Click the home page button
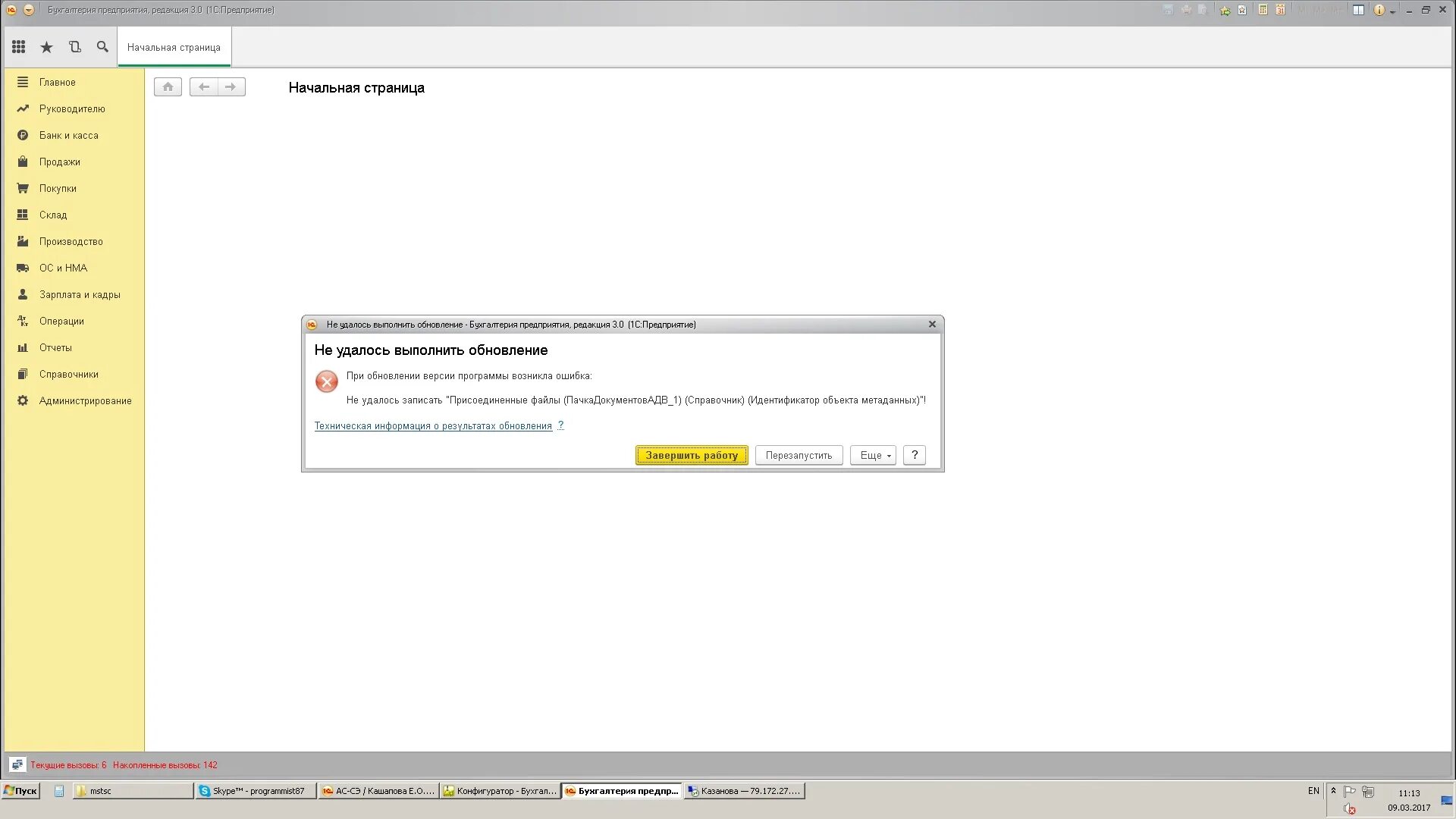This screenshot has height=819, width=1456. pyautogui.click(x=168, y=87)
